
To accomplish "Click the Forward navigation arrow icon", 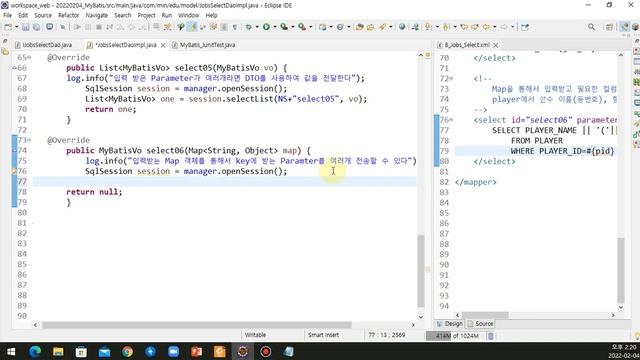I will tap(504, 27).
